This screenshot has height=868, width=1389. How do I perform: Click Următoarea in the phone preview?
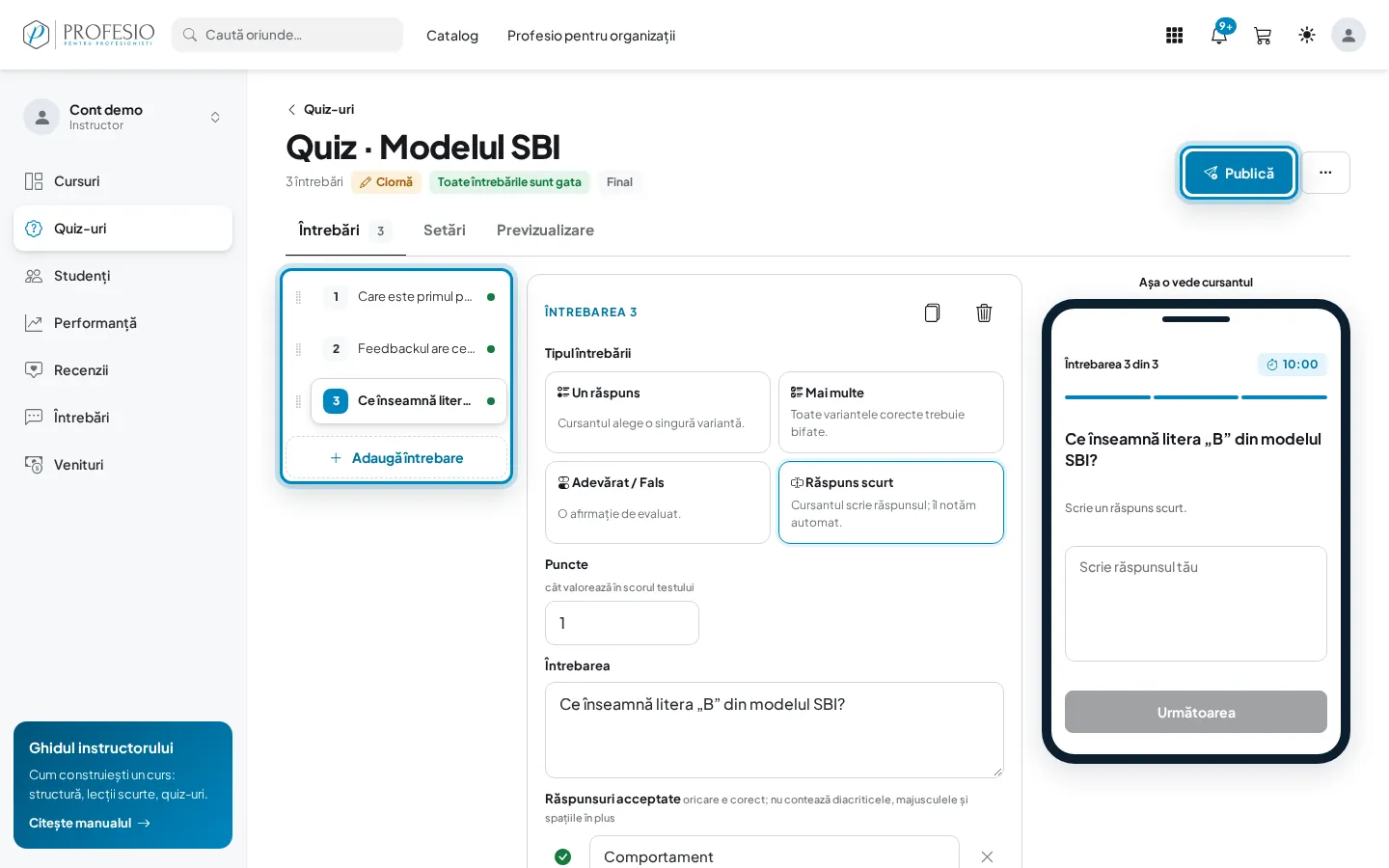point(1196,712)
